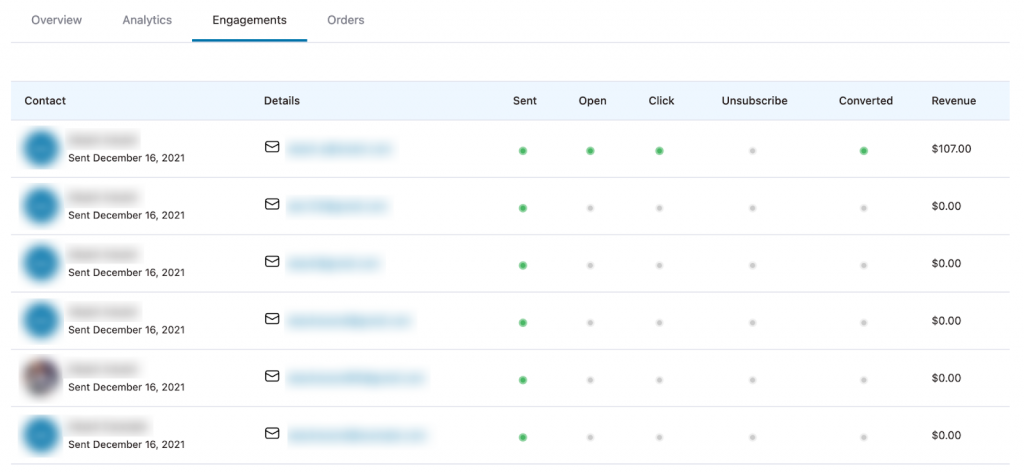The width and height of the screenshot is (1024, 473).
Task: Select the Engagements tab
Action: coord(249,20)
